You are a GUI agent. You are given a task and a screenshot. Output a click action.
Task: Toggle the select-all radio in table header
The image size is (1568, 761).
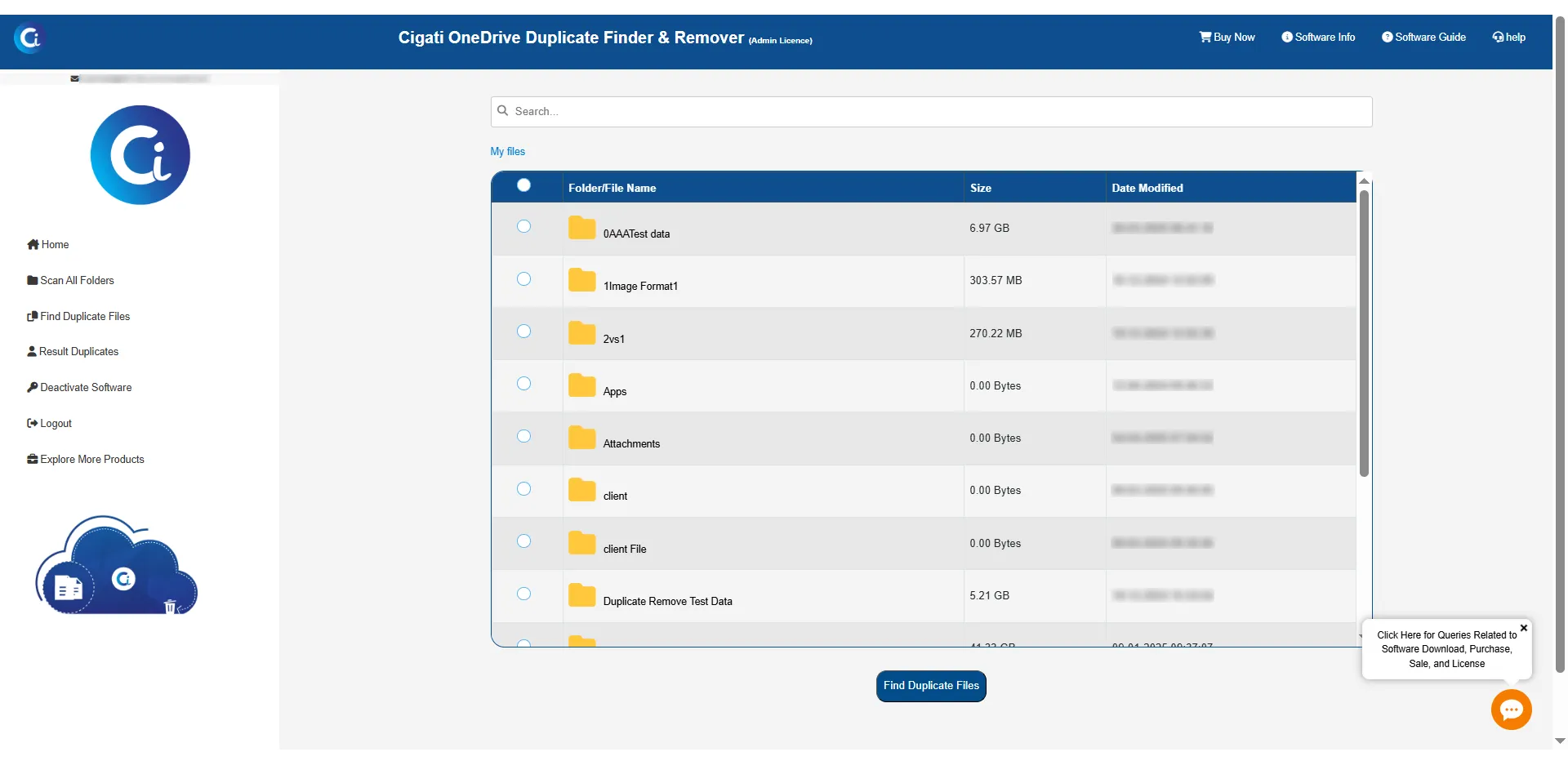(x=524, y=185)
